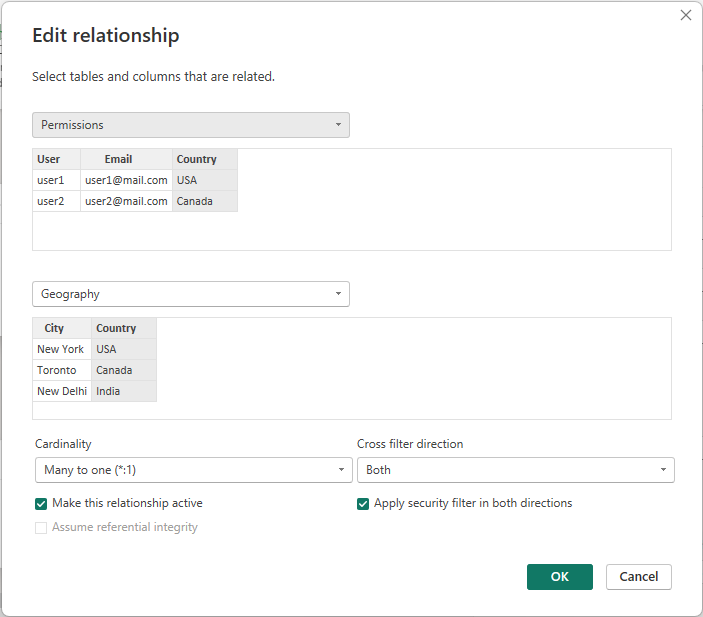Viewport: 703px width, 617px height.
Task: Open the Geography table dropdown
Action: click(190, 294)
